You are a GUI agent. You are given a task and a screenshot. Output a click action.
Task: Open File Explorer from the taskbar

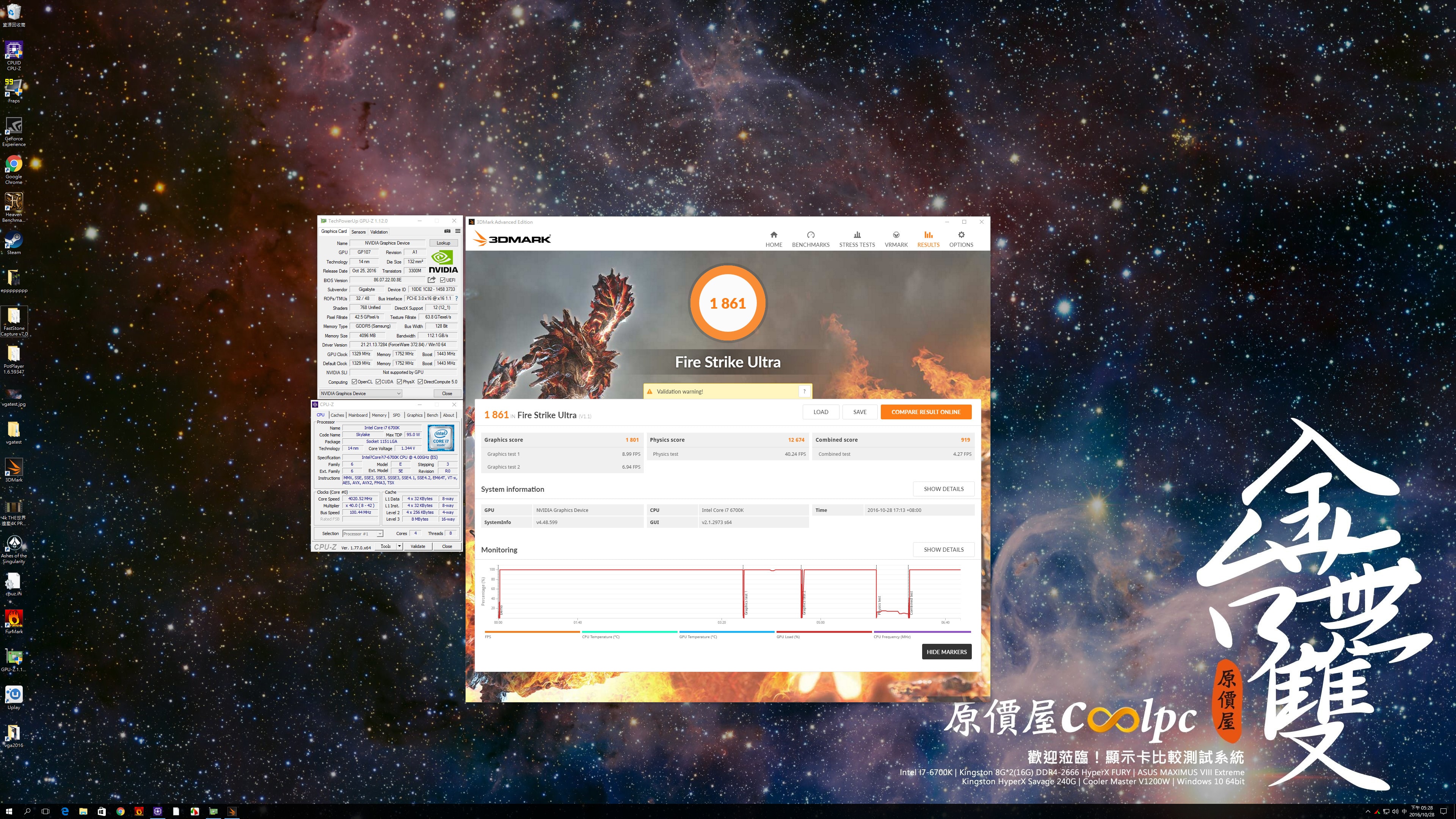tap(83, 811)
